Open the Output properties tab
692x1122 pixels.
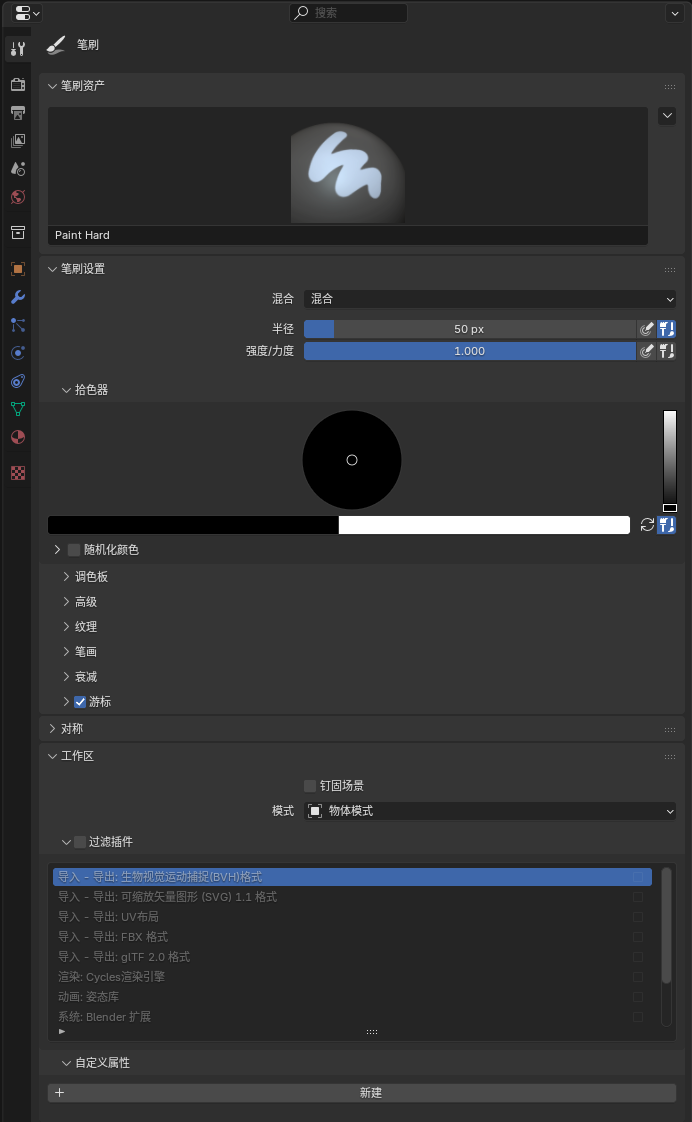click(17, 112)
